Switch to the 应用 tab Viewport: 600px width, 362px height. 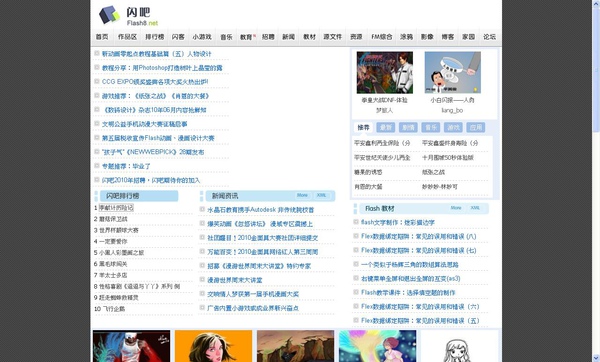(476, 127)
